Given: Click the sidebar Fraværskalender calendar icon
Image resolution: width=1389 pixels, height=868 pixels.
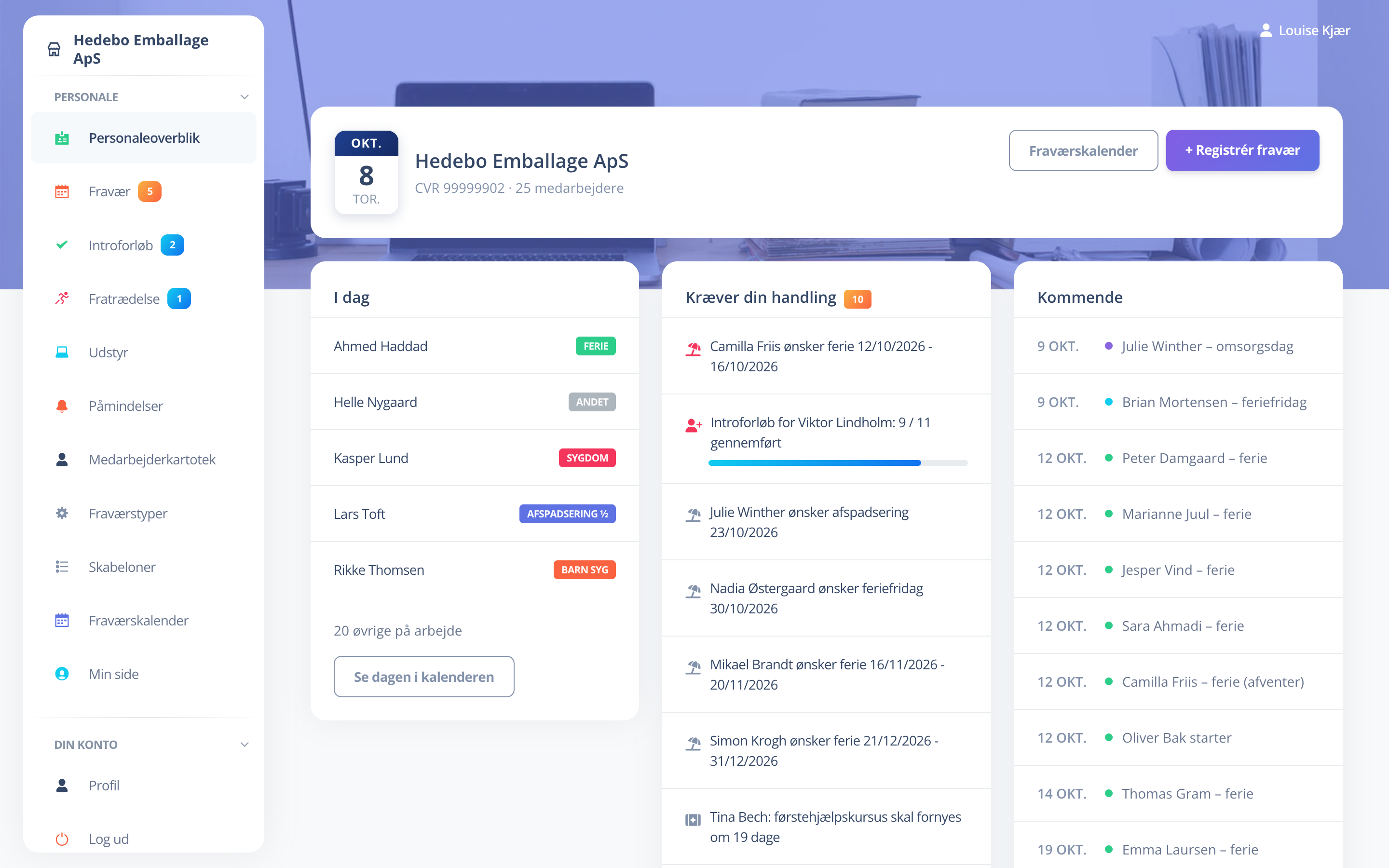Looking at the screenshot, I should coord(62,620).
